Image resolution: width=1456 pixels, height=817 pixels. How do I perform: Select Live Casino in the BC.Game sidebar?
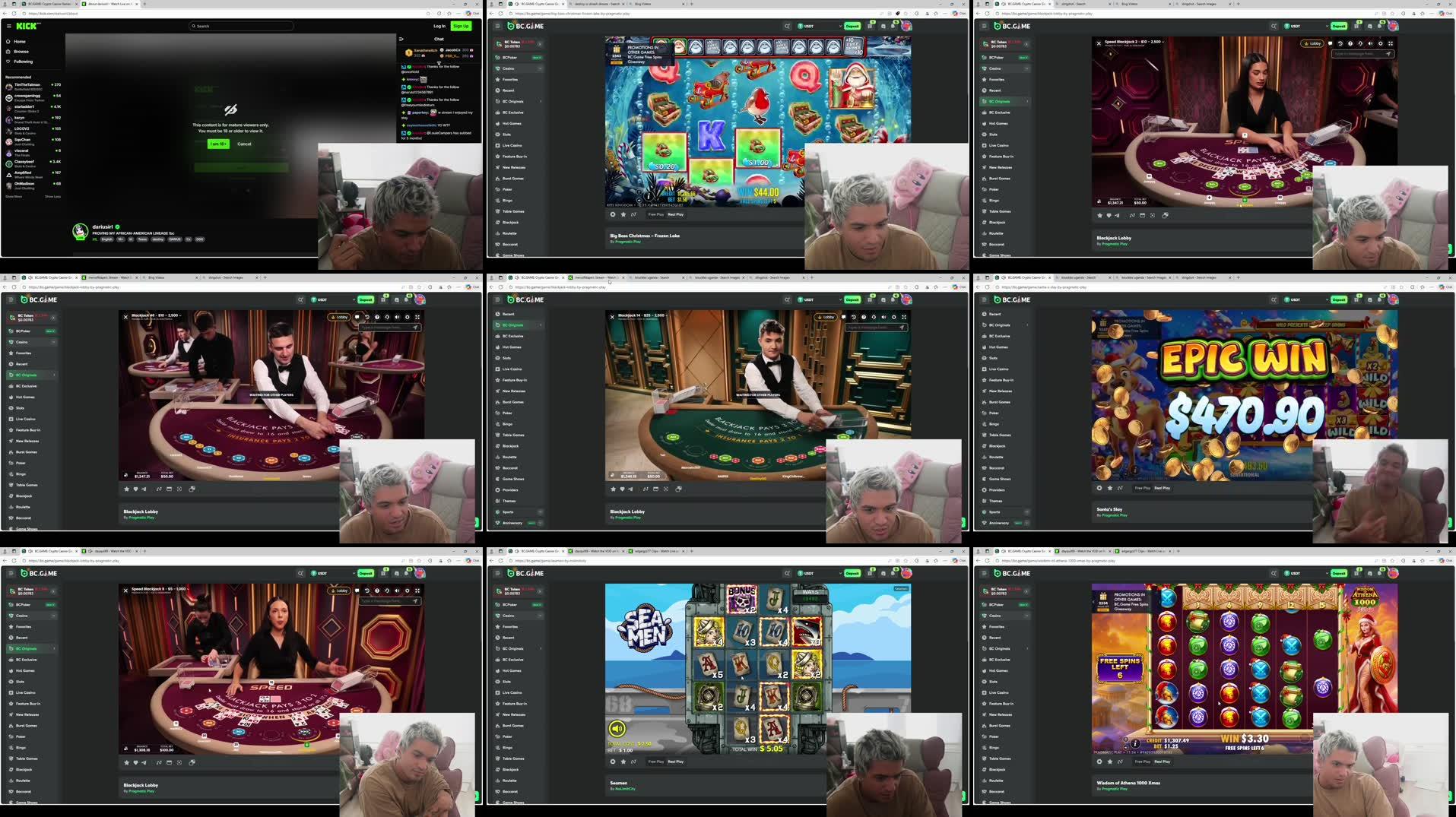514,144
